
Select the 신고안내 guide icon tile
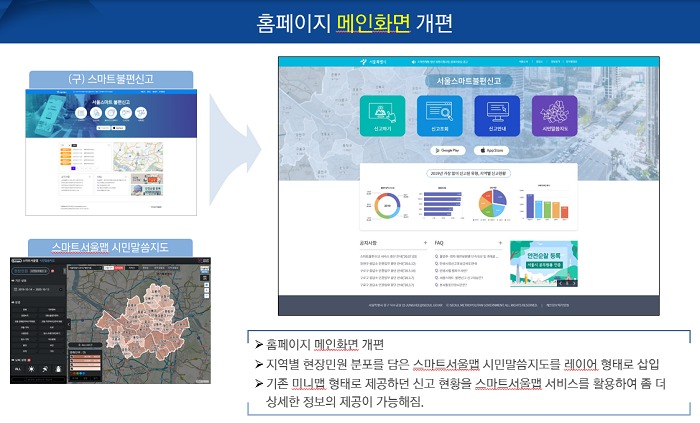click(x=499, y=118)
